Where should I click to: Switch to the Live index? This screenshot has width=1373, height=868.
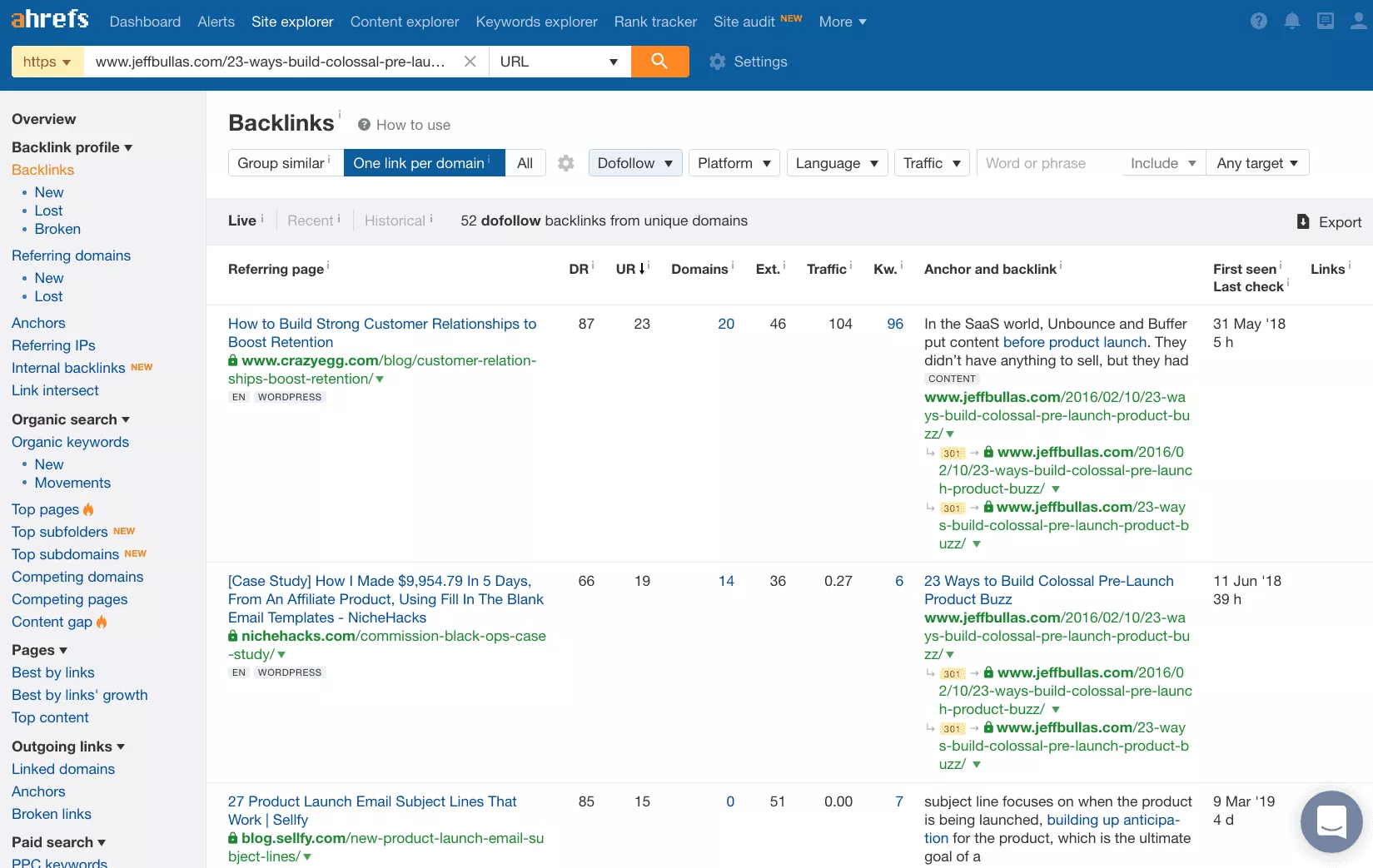[242, 221]
